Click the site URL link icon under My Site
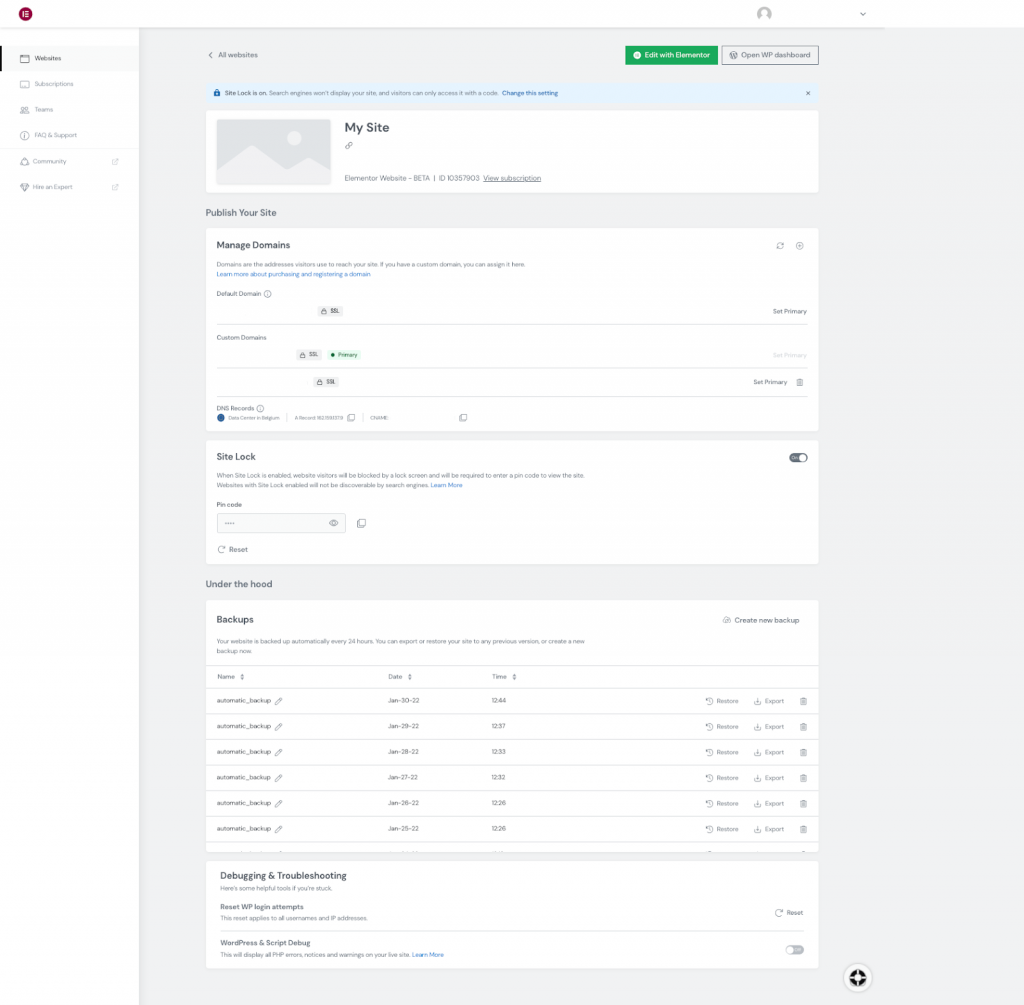The height and width of the screenshot is (1005, 1024). click(x=349, y=146)
